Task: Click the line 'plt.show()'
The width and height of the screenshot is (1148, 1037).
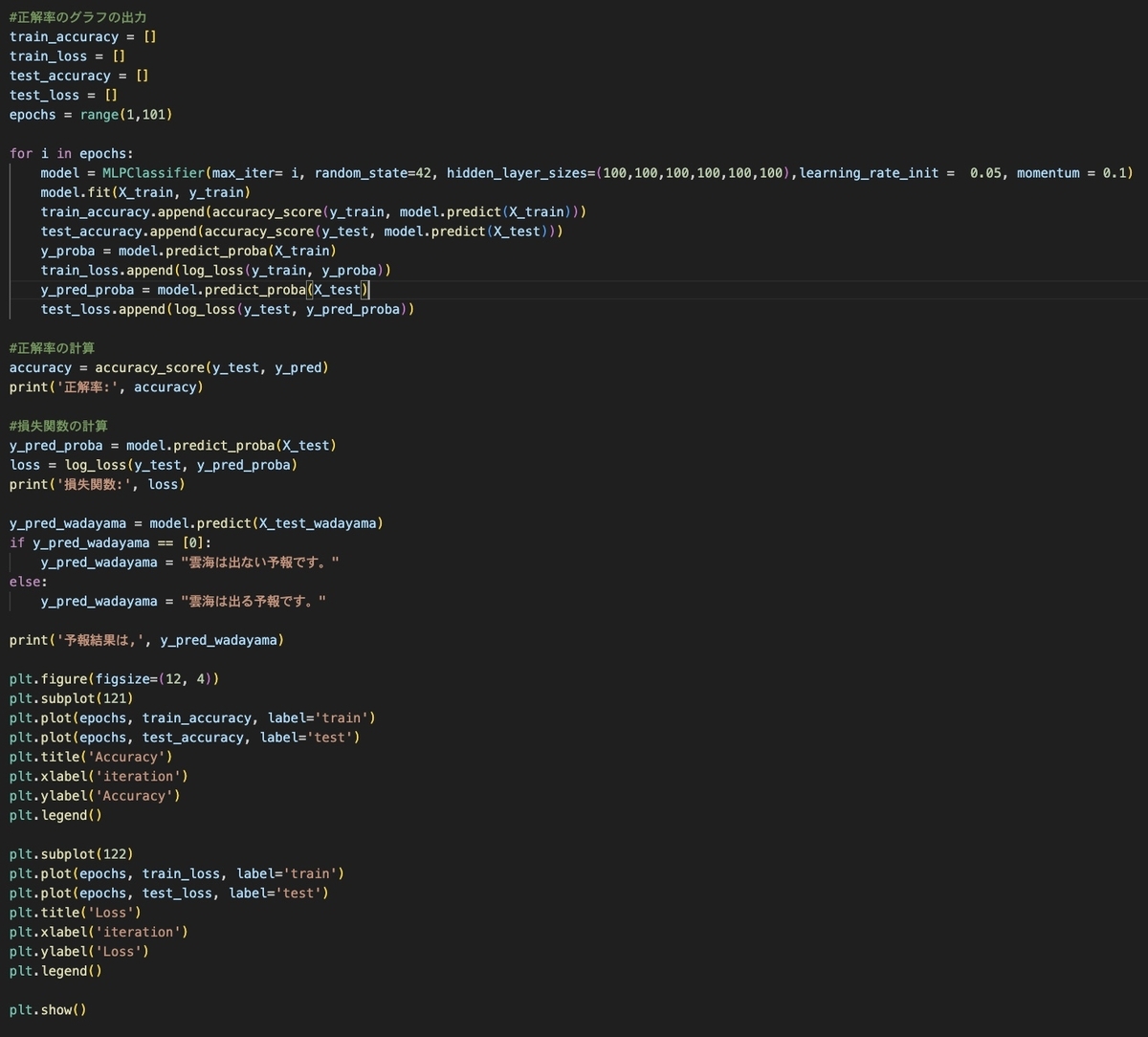Action: click(48, 1010)
